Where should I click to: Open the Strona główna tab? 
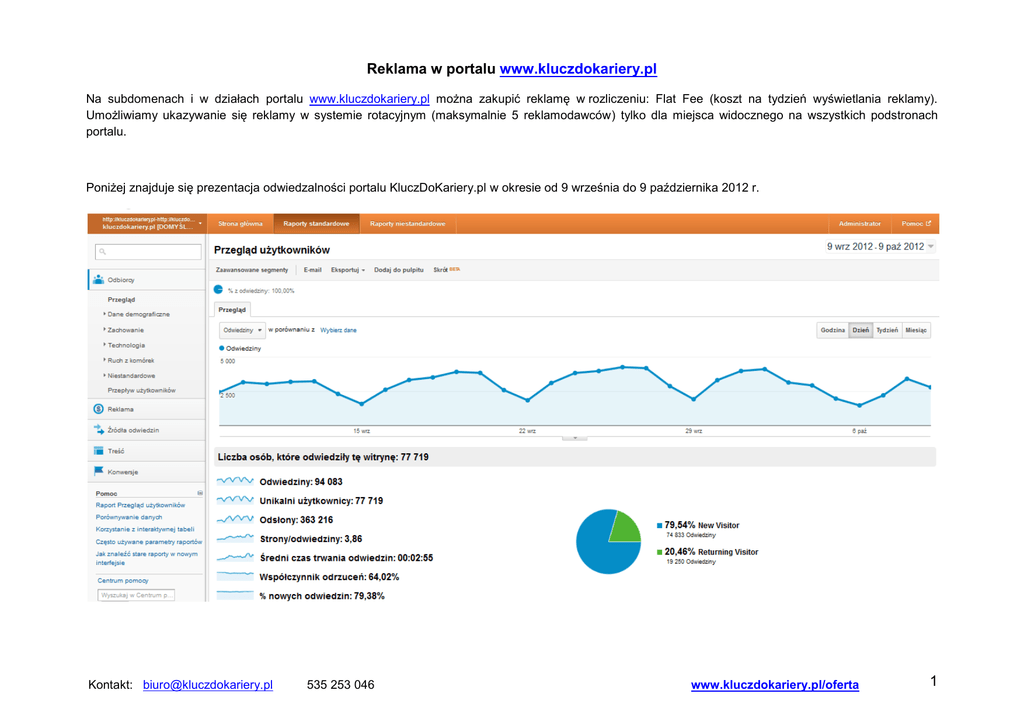click(240, 224)
